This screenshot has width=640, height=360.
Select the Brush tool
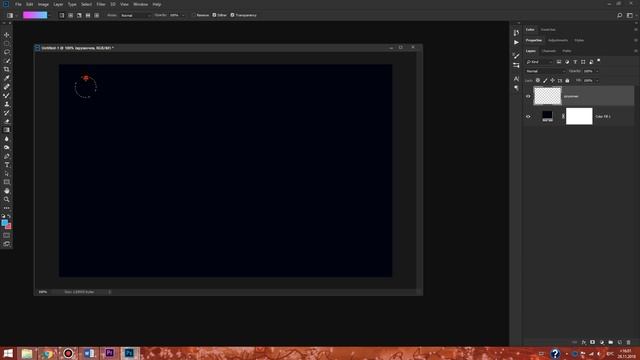pyautogui.click(x=7, y=95)
